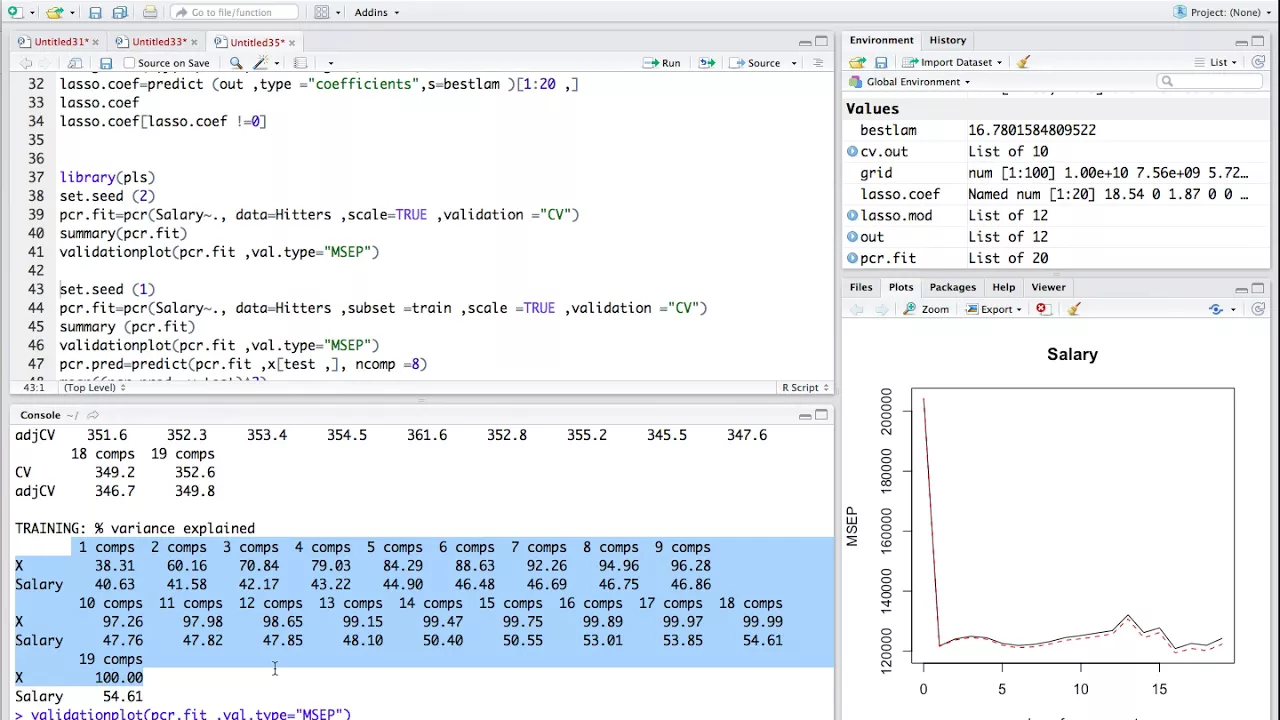Go to the next plot arrow
Screen dimensions: 1280x720
pos(880,309)
